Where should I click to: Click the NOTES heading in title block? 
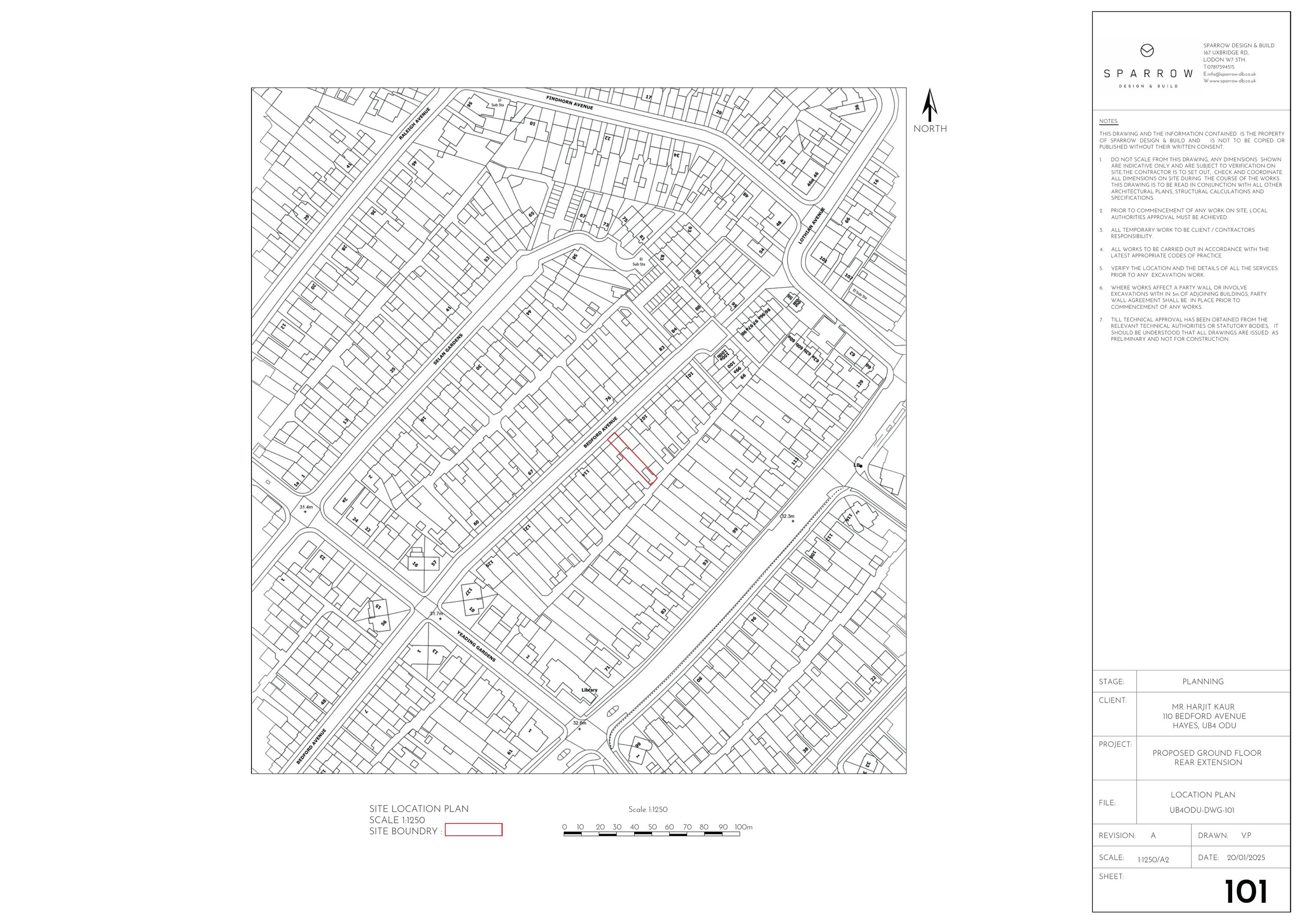pyautogui.click(x=1108, y=121)
